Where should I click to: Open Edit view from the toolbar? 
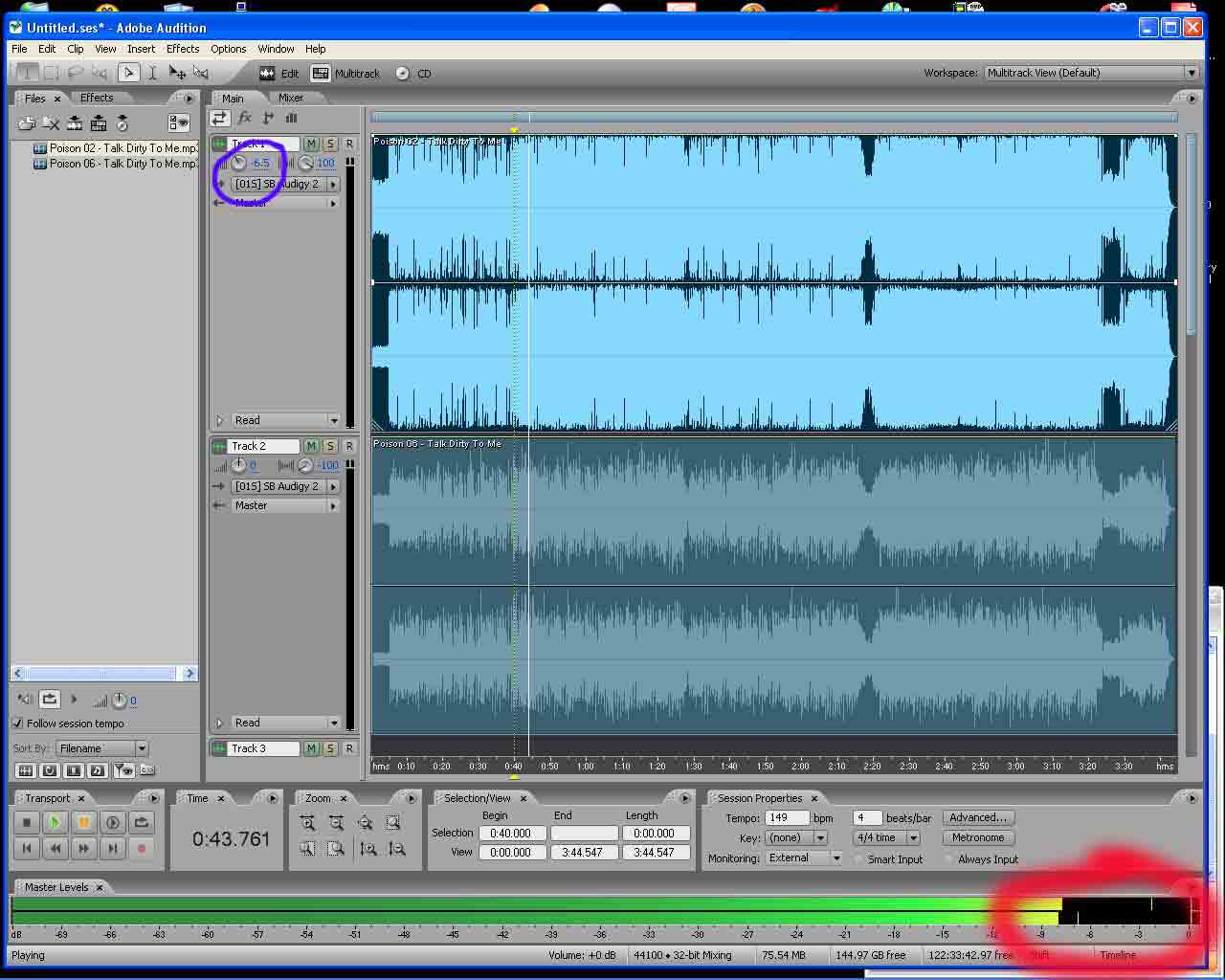[x=278, y=74]
